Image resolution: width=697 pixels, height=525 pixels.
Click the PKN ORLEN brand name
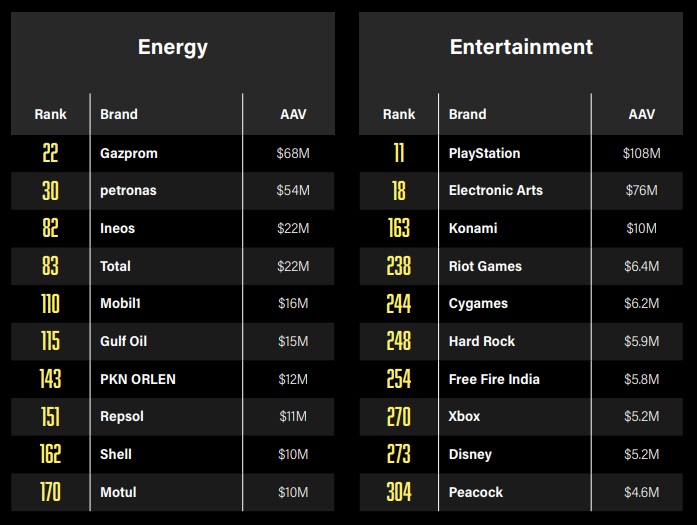(138, 379)
